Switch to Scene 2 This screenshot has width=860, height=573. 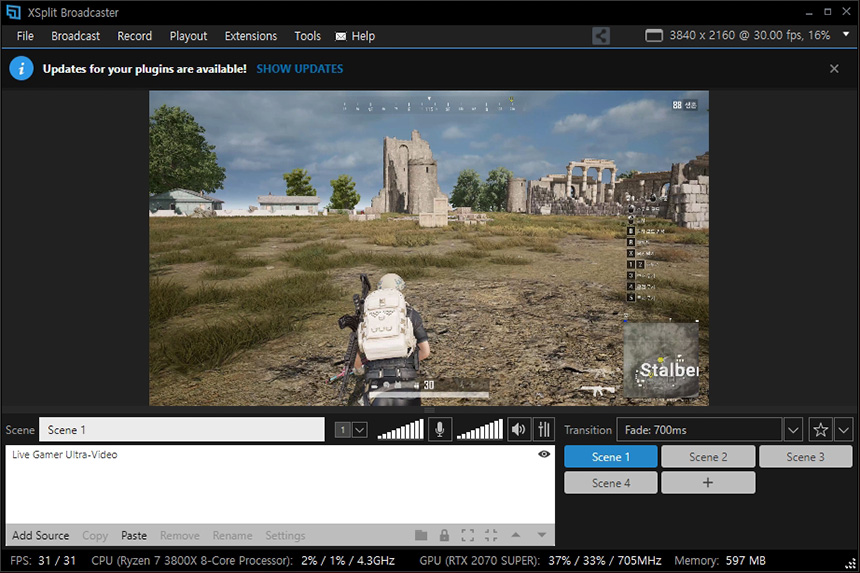708,457
